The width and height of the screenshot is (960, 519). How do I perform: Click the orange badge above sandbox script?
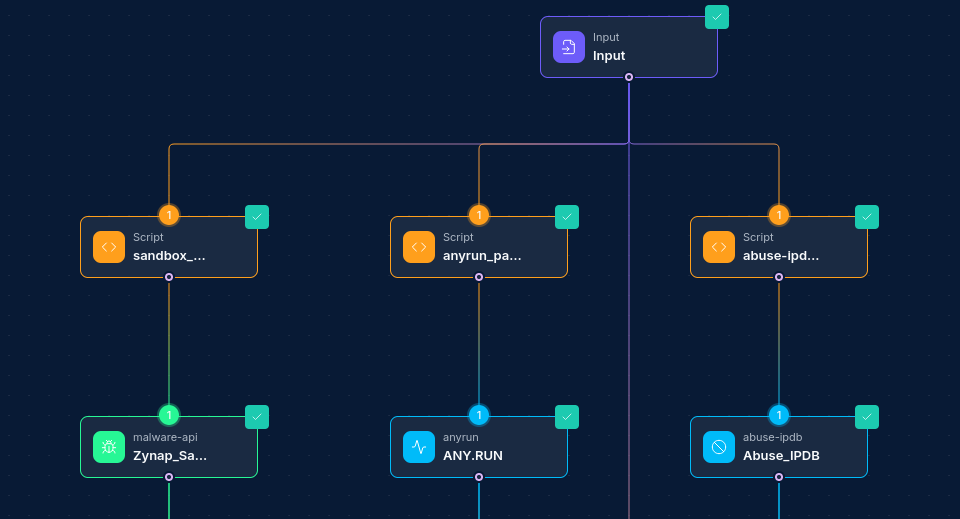coord(169,215)
